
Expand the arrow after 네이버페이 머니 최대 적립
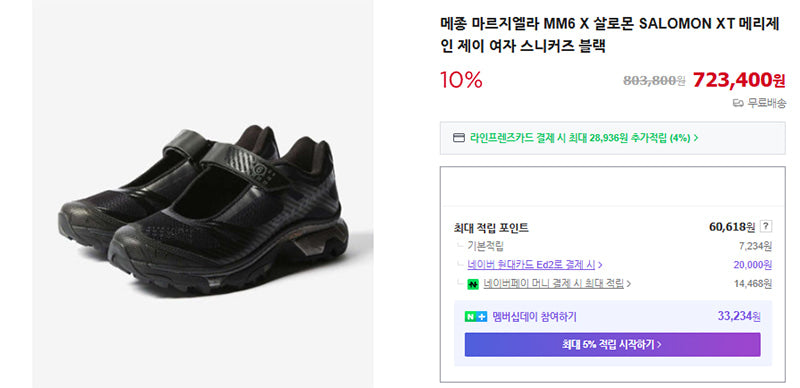pyautogui.click(x=628, y=284)
